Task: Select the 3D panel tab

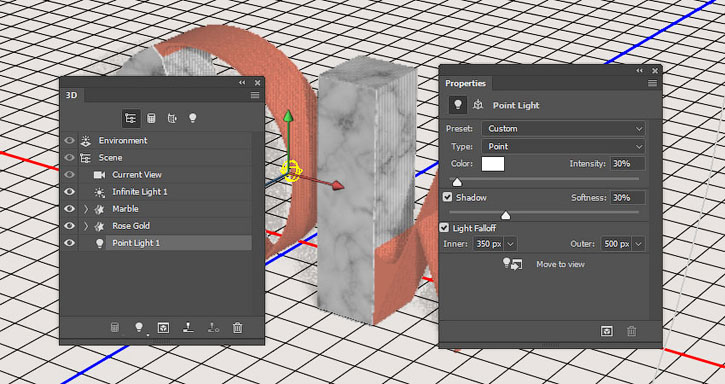Action: (72, 95)
